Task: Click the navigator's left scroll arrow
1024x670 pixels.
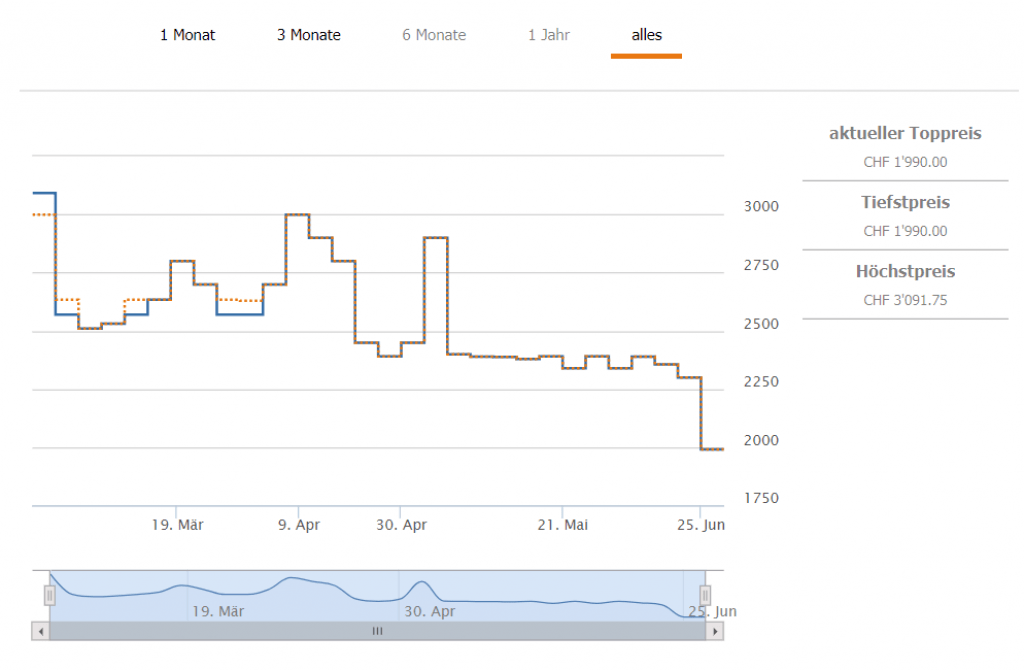Action: 40,631
